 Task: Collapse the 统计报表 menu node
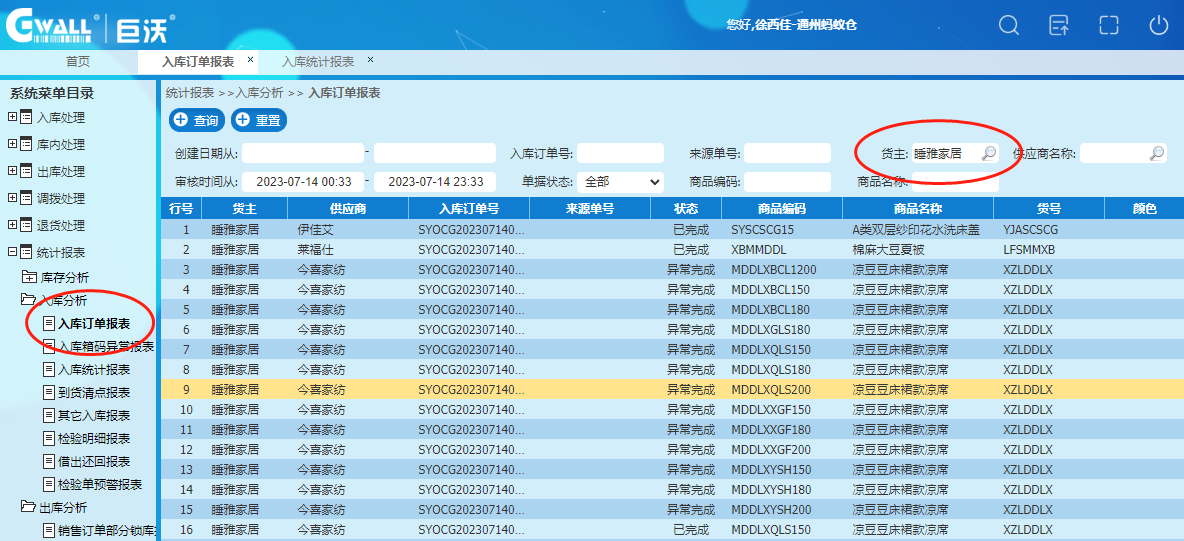13,252
